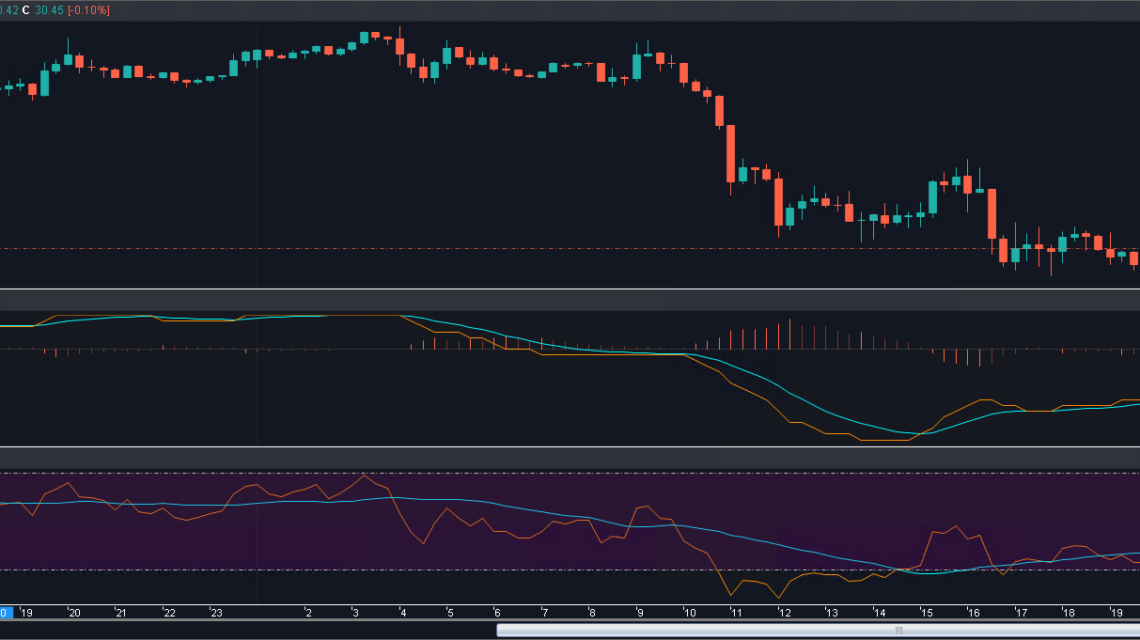Click the horizontal scrollbar thumb

point(818,630)
